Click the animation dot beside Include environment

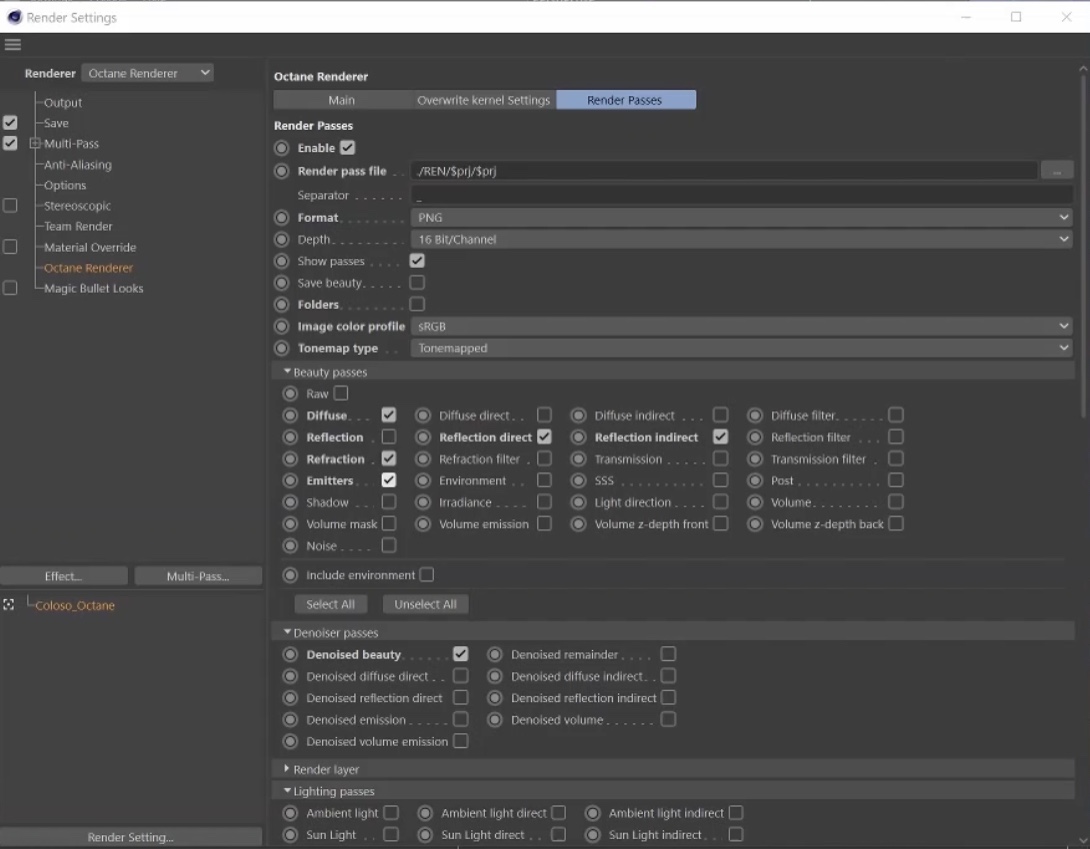click(x=290, y=575)
